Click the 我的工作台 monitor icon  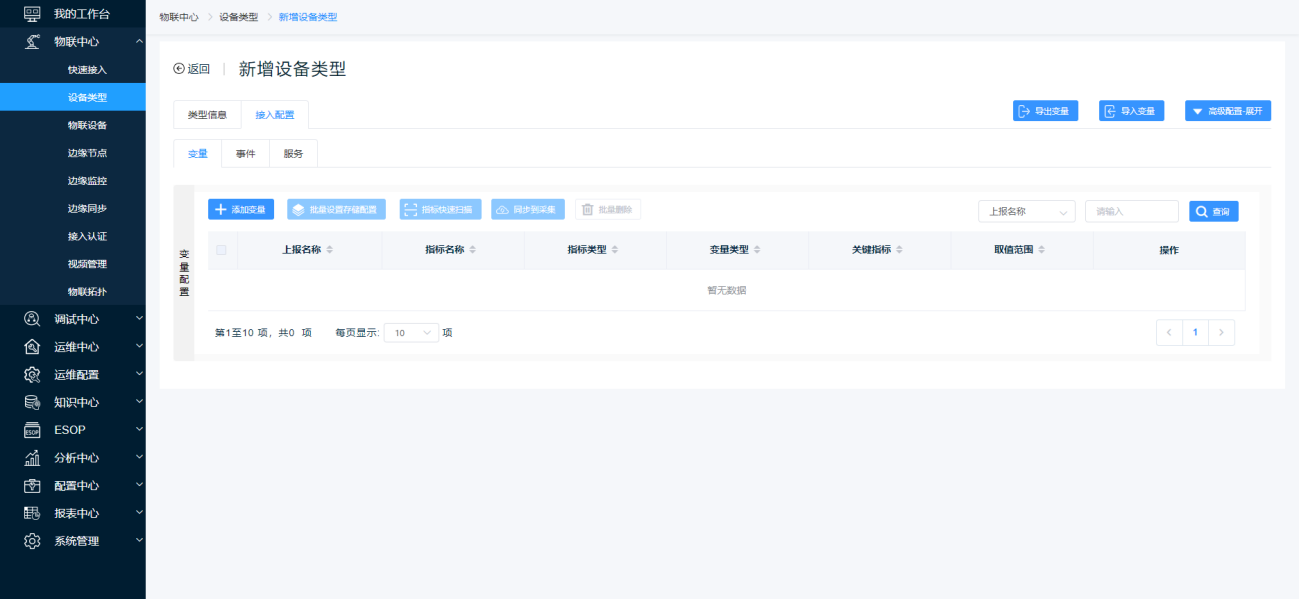(32, 14)
